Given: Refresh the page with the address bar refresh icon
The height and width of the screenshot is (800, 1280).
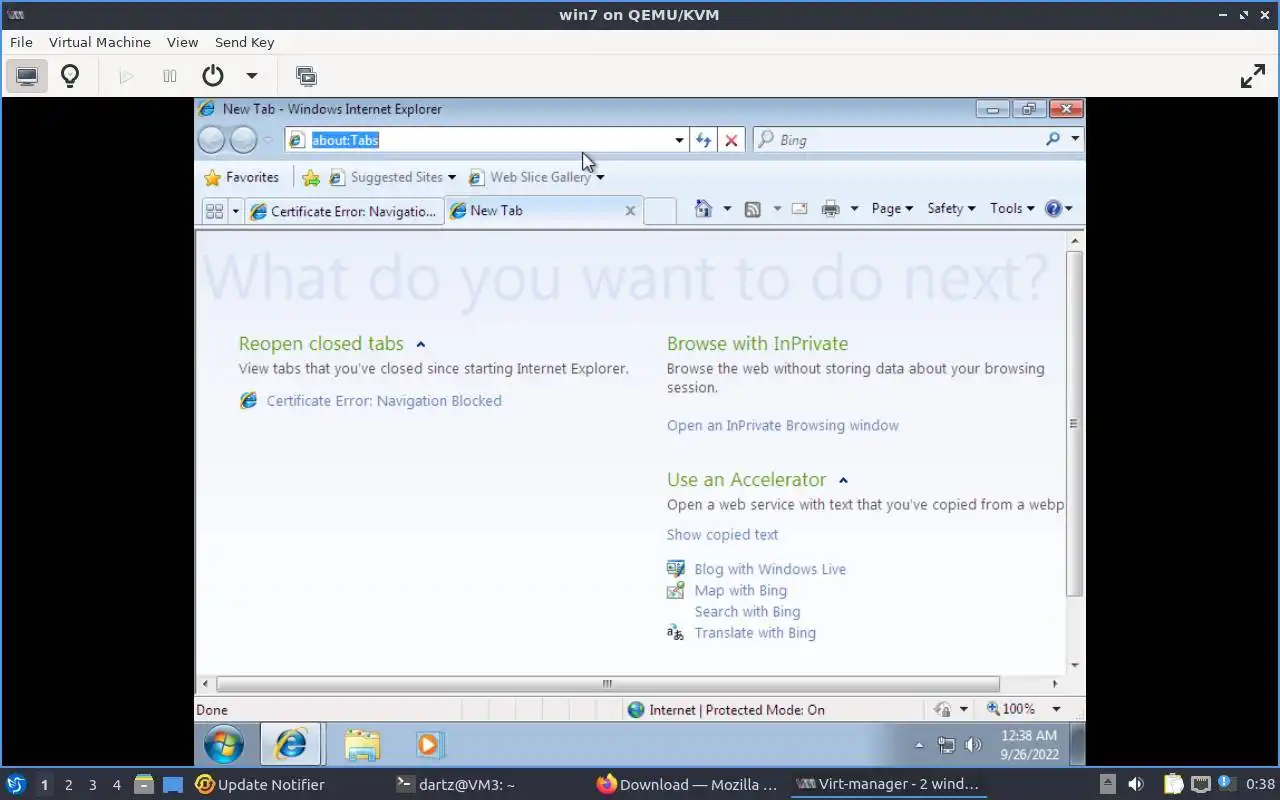Looking at the screenshot, I should coord(703,140).
